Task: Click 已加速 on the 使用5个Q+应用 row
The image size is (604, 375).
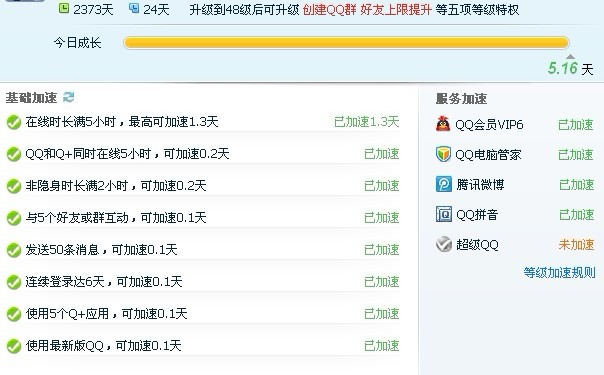Action: coord(382,313)
